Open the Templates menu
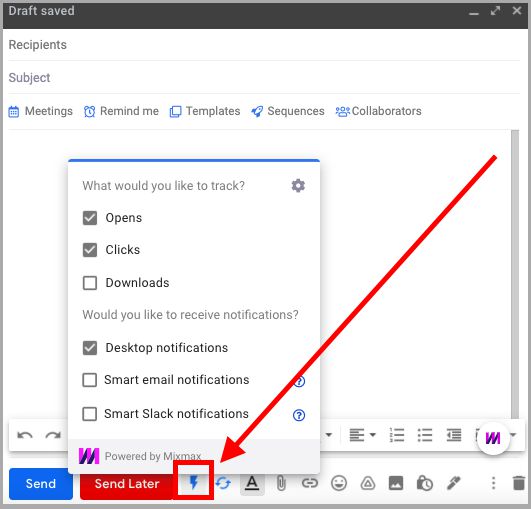The height and width of the screenshot is (509, 531). 205,111
